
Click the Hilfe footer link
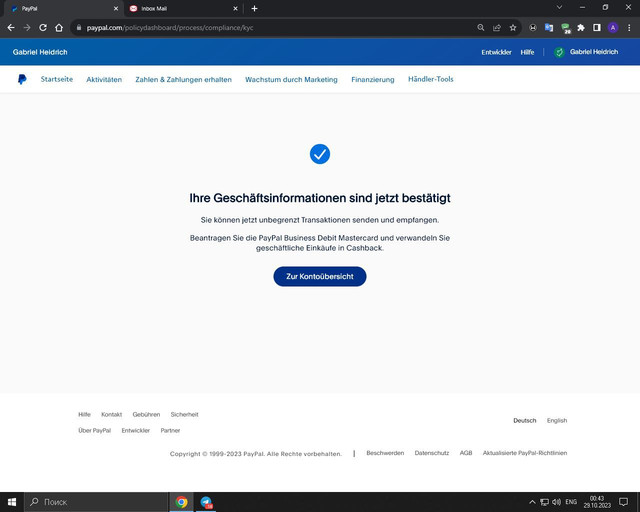[x=84, y=414]
